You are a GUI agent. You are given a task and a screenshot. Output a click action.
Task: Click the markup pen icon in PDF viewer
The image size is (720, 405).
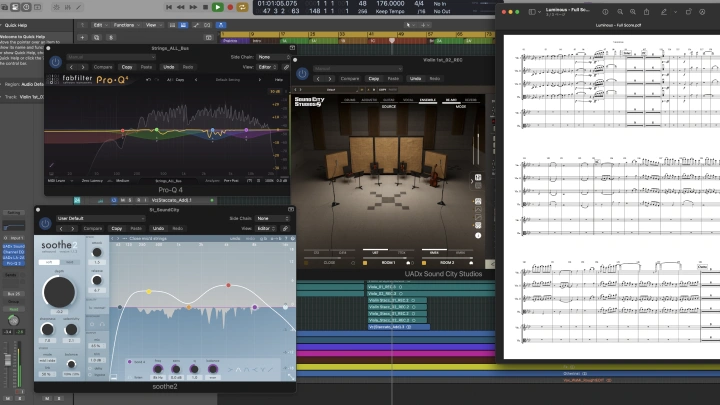pyautogui.click(x=664, y=12)
